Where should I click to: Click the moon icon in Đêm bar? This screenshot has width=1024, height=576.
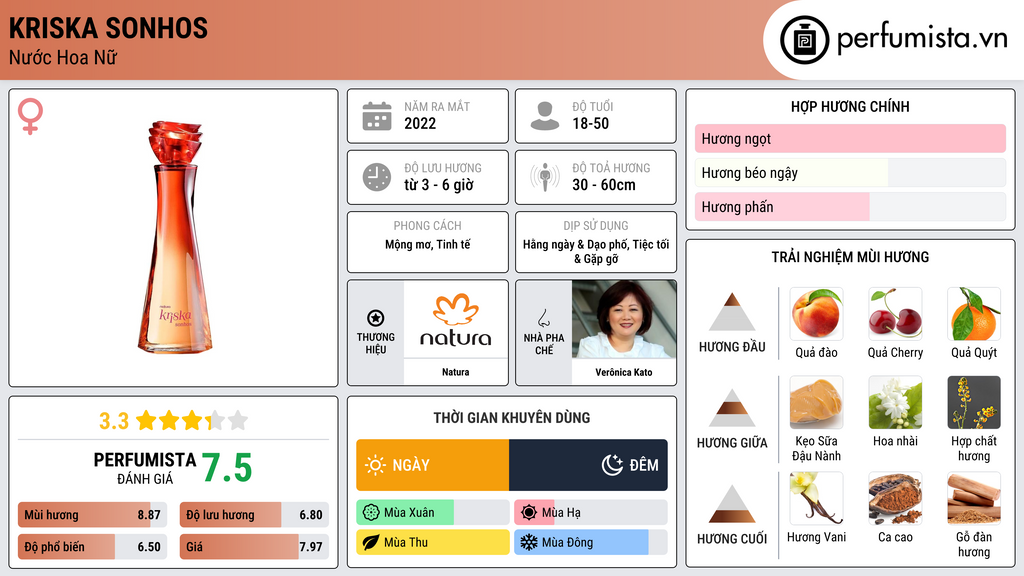click(612, 465)
